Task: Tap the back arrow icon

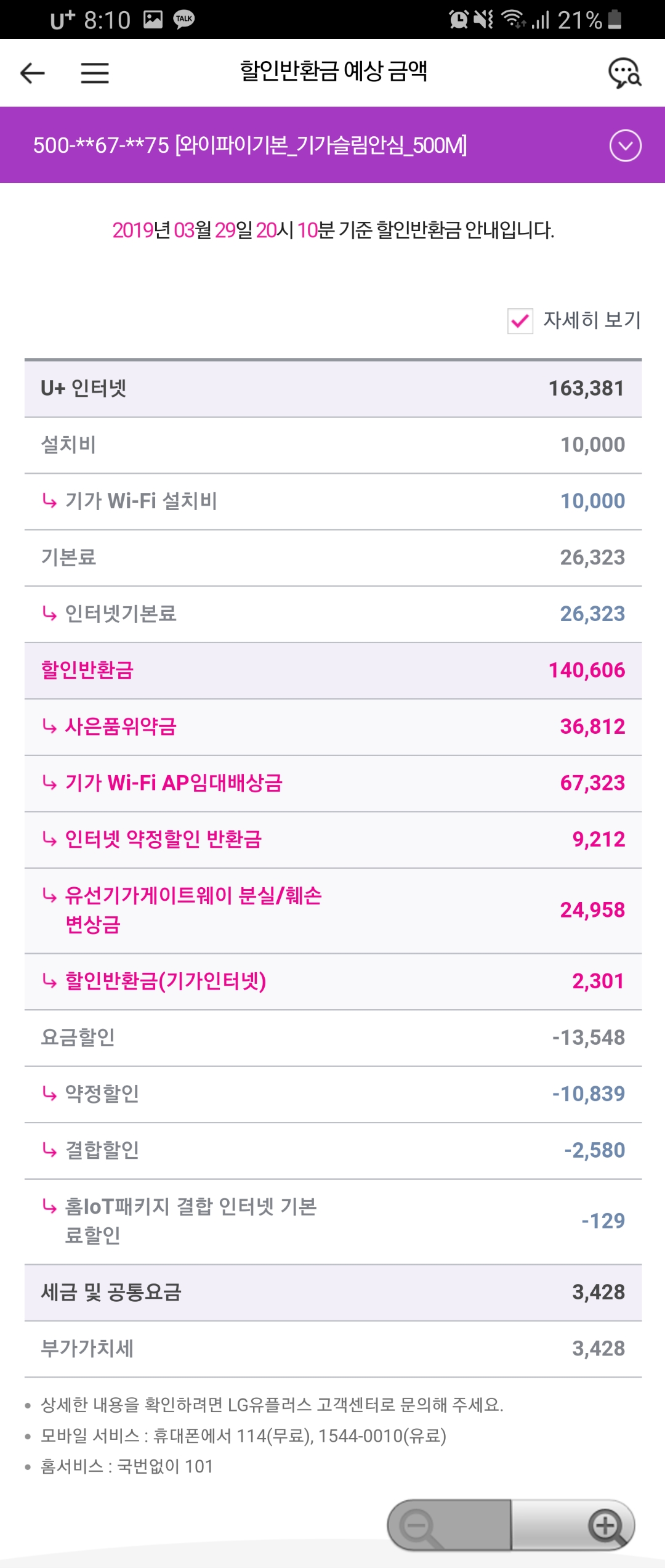Action: (x=33, y=73)
